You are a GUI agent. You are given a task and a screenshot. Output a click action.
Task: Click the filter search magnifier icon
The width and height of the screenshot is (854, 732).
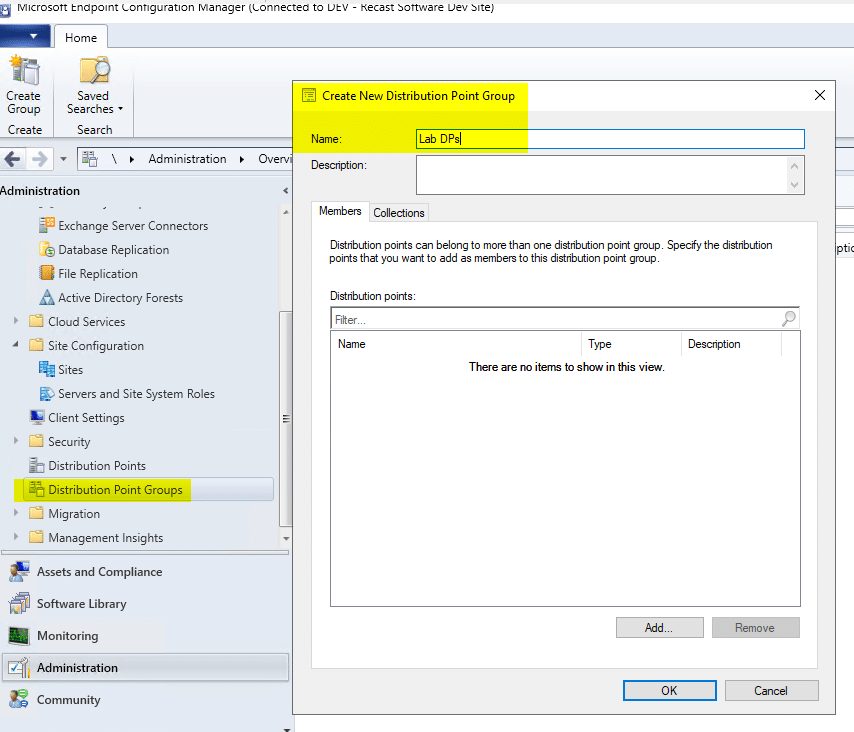tap(789, 317)
